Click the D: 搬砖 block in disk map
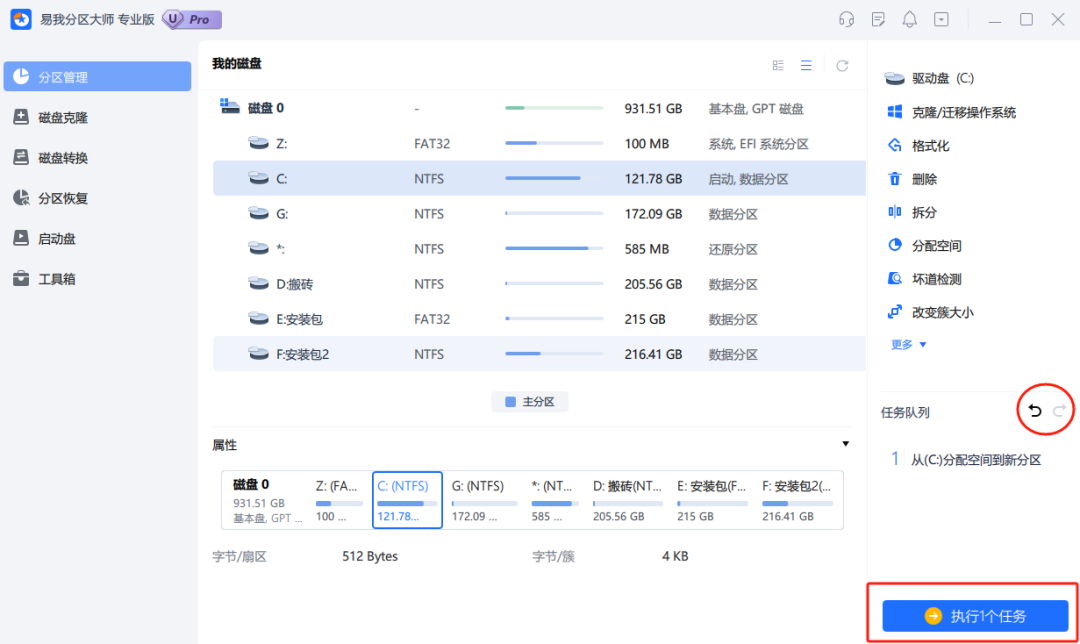1080x644 pixels. (x=627, y=500)
